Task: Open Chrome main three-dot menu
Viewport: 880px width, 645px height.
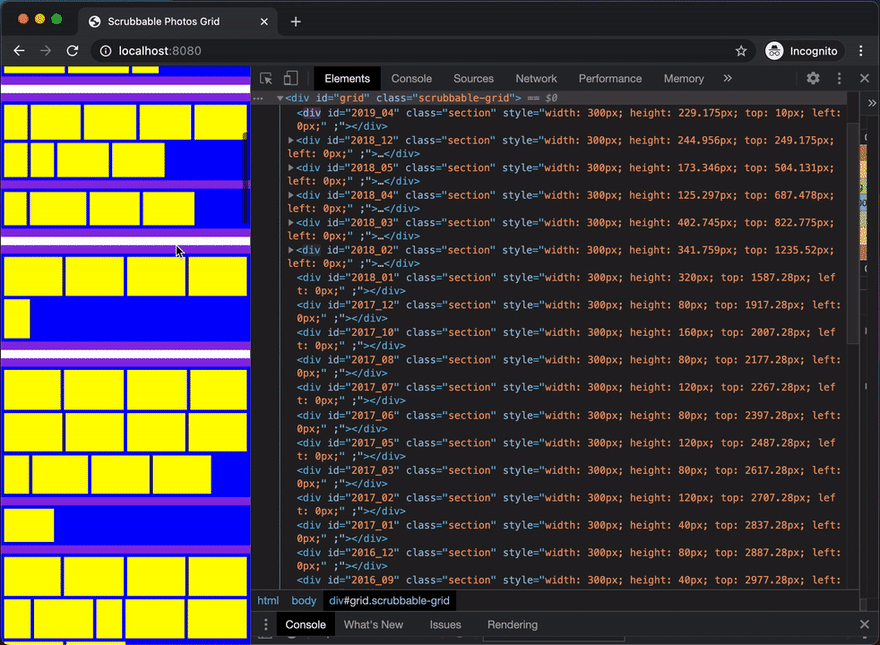Action: [861, 51]
